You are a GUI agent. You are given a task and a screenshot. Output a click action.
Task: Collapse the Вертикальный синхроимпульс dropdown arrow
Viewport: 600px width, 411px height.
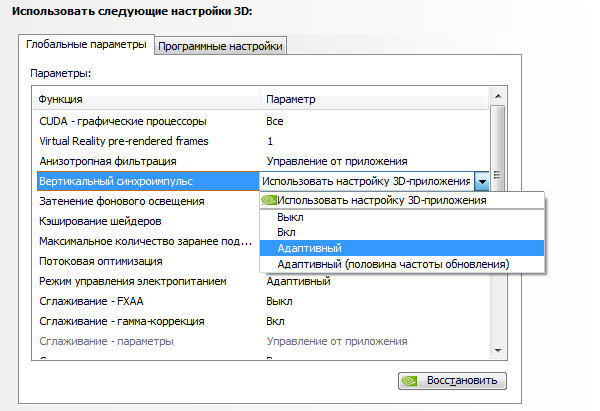pyautogui.click(x=482, y=181)
